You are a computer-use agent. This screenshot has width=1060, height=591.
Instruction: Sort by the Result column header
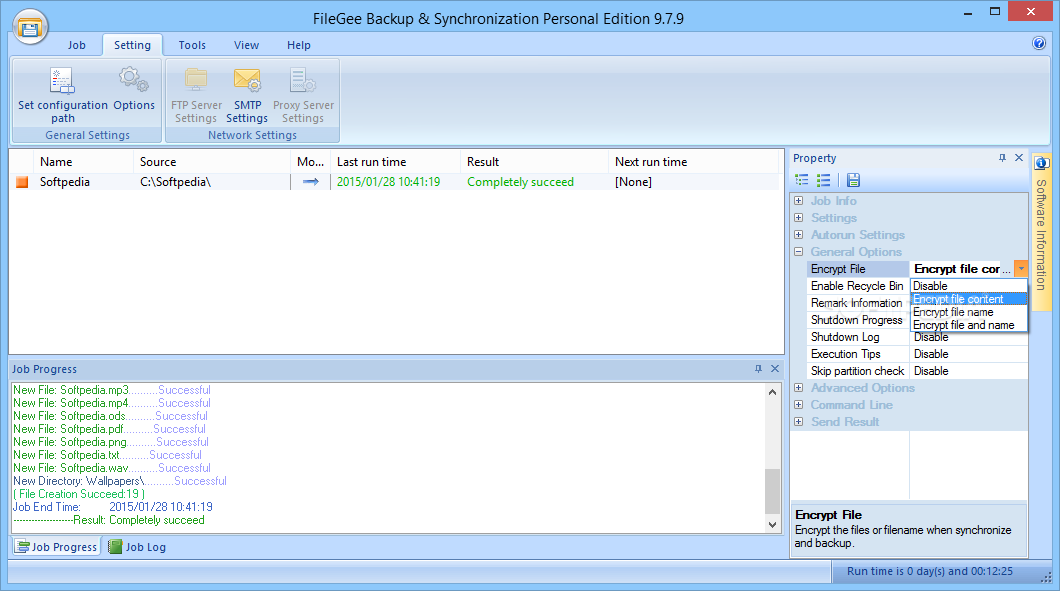coord(535,162)
